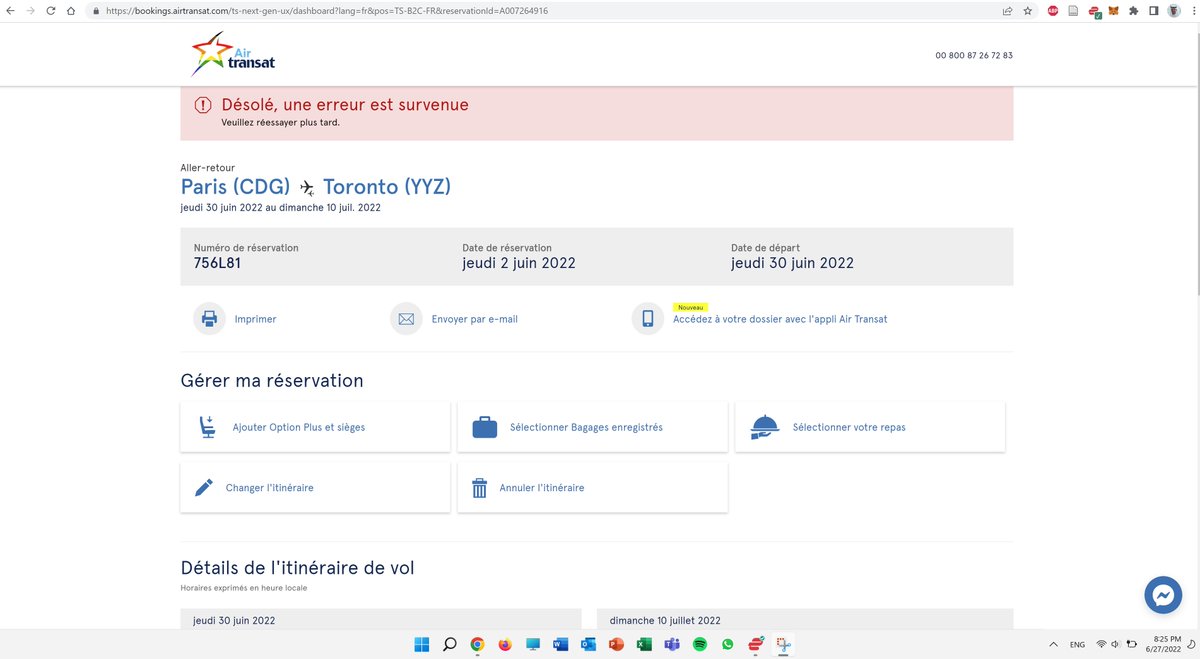The image size is (1200, 659).
Task: Click the printer icon beside Imprimer
Action: 209,319
